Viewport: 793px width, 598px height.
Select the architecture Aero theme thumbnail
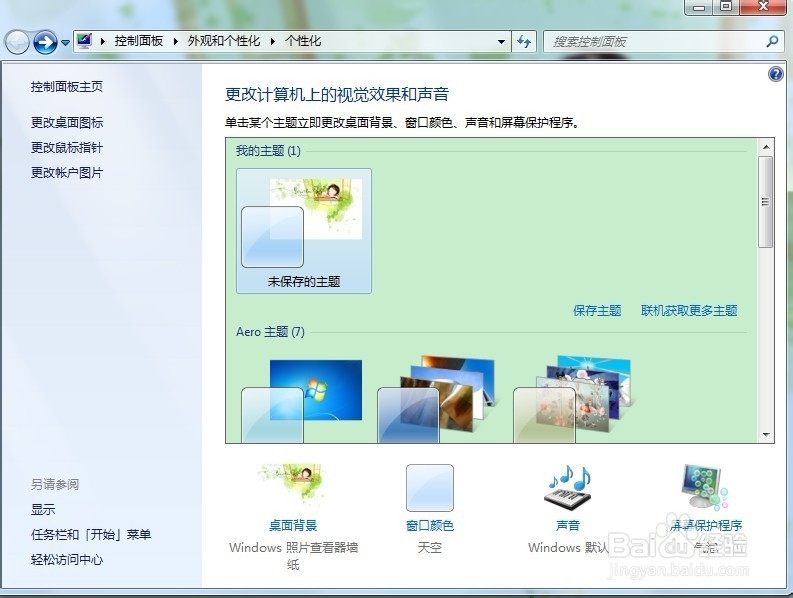(x=437, y=399)
